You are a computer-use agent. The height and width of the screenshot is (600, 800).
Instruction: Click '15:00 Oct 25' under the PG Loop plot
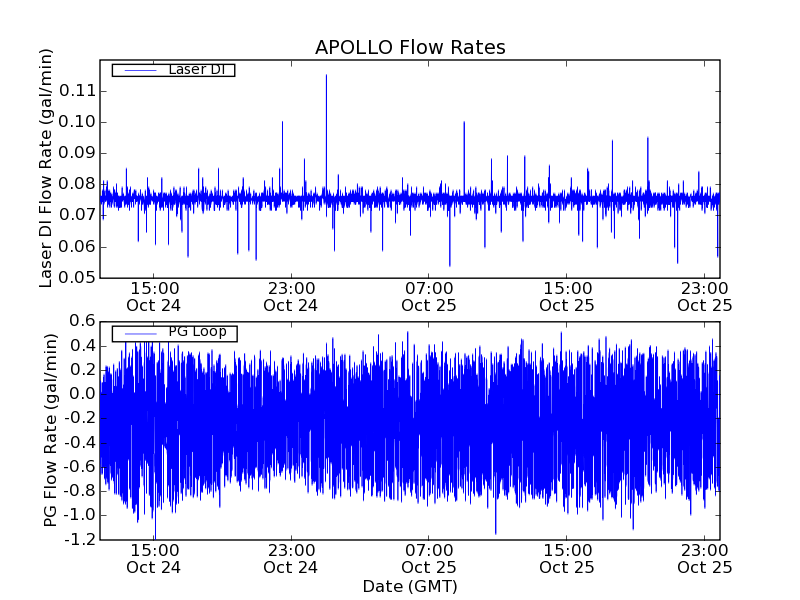567,559
